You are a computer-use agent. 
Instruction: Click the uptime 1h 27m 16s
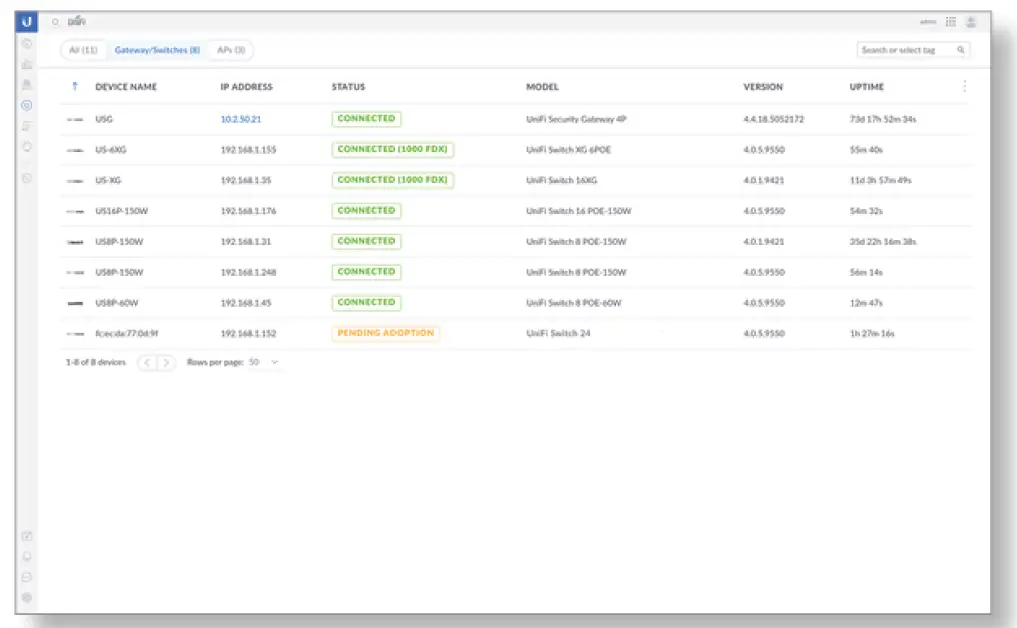coord(872,333)
